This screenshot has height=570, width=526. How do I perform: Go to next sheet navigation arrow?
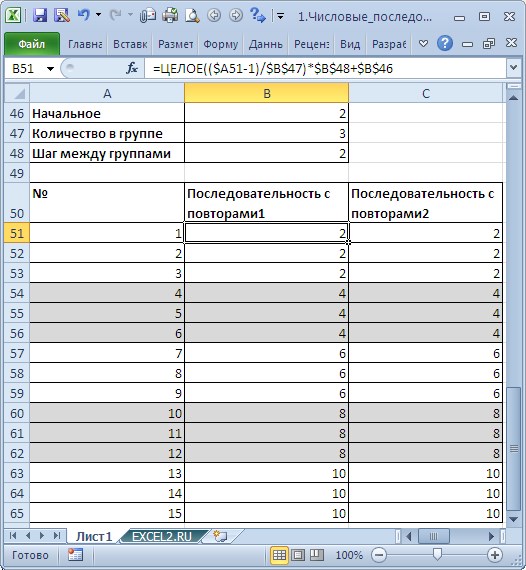coord(42,535)
